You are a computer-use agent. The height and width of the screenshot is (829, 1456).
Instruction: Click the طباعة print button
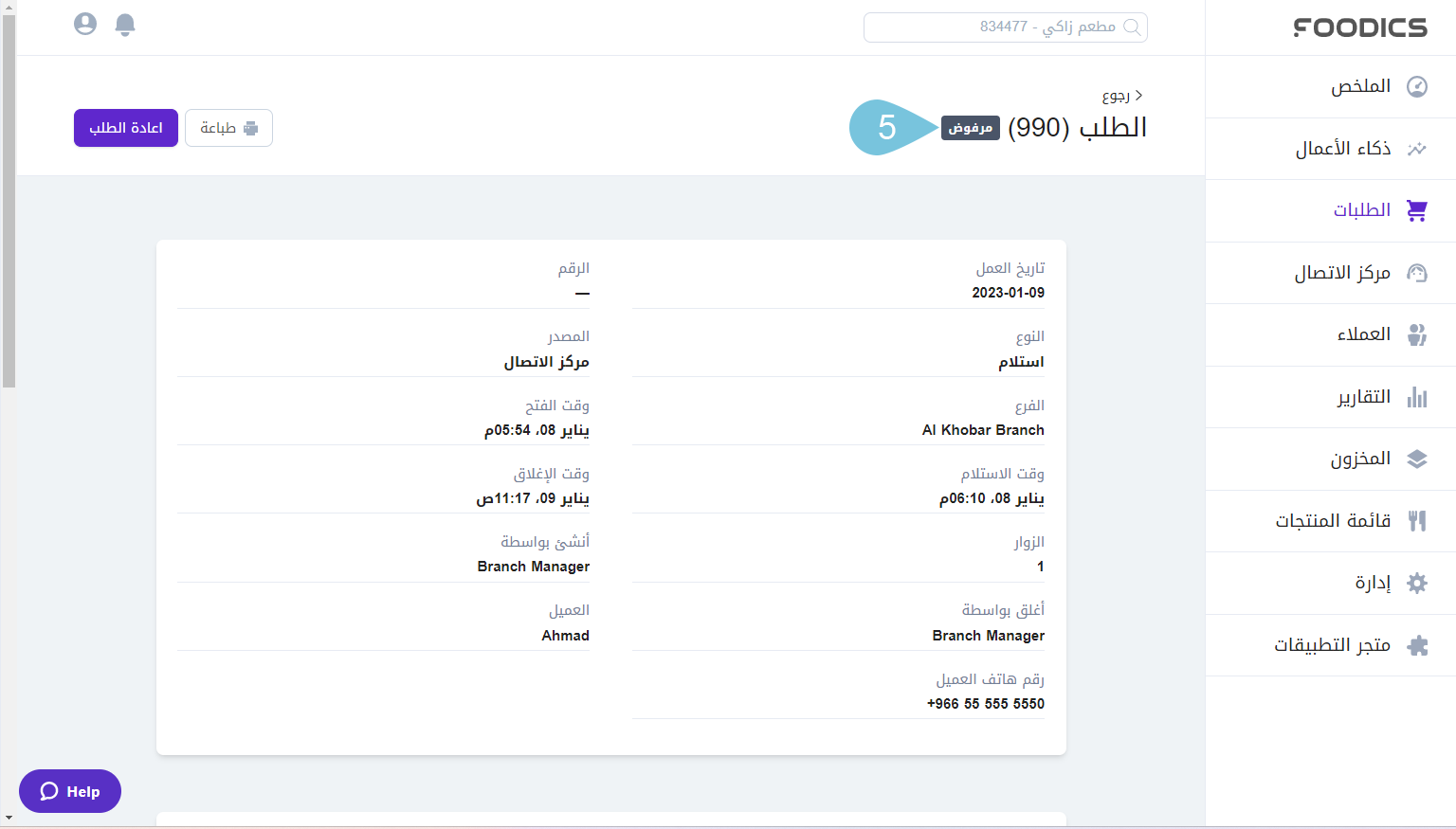point(228,128)
